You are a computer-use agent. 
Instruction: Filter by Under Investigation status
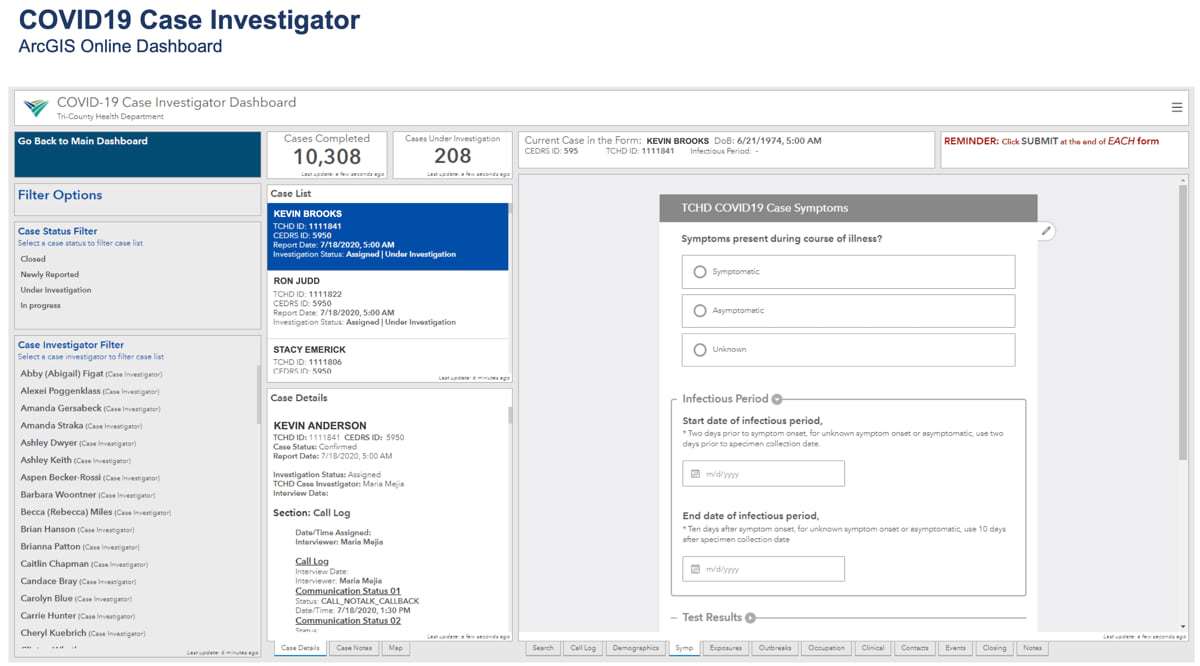[x=56, y=290]
